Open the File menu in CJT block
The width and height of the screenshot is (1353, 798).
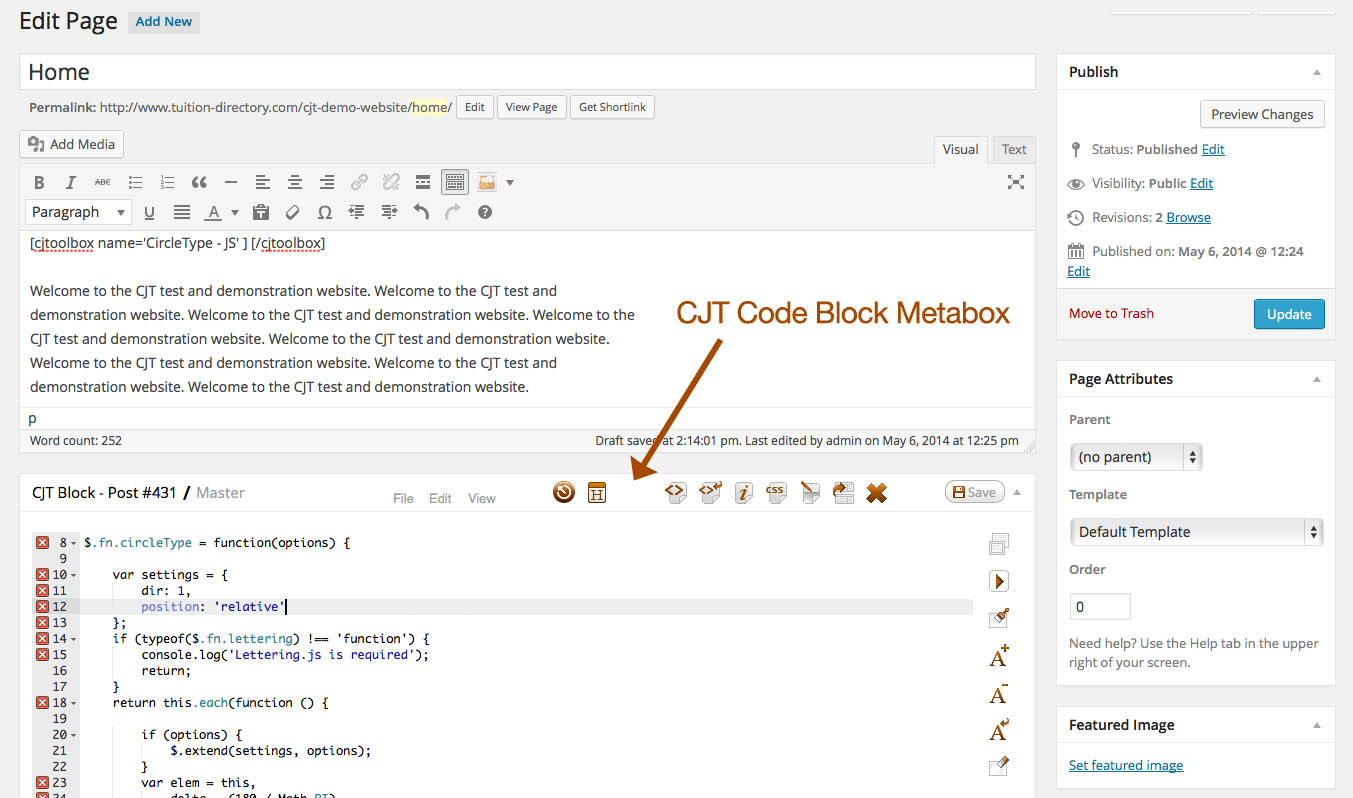tap(403, 498)
